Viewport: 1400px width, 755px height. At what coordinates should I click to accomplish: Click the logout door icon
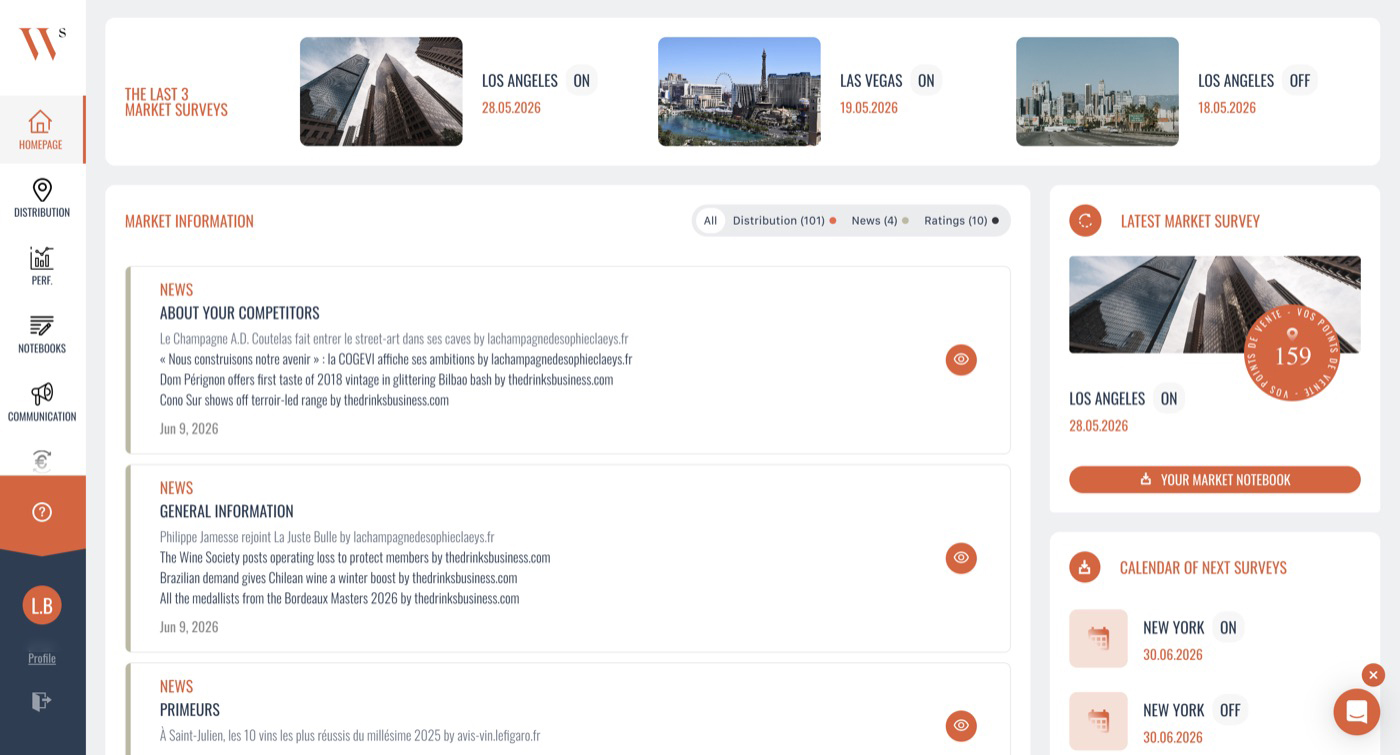click(x=41, y=701)
